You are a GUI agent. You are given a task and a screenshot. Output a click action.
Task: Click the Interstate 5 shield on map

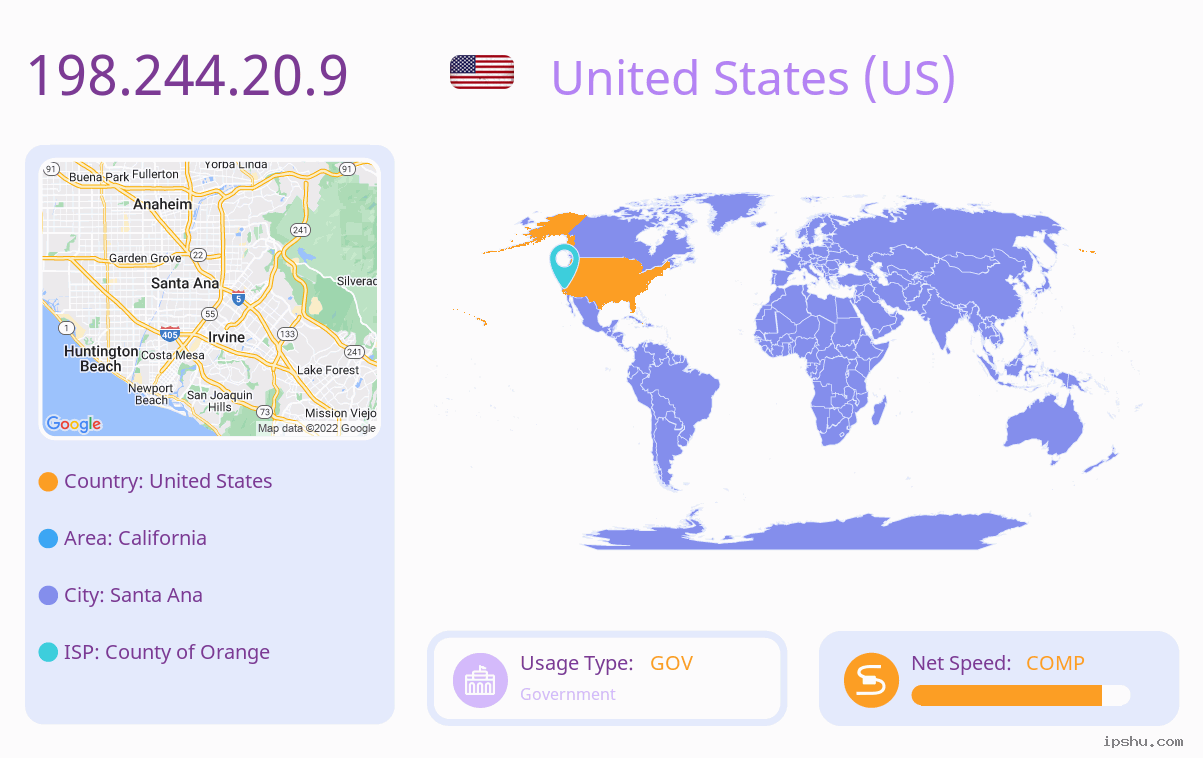point(237,297)
